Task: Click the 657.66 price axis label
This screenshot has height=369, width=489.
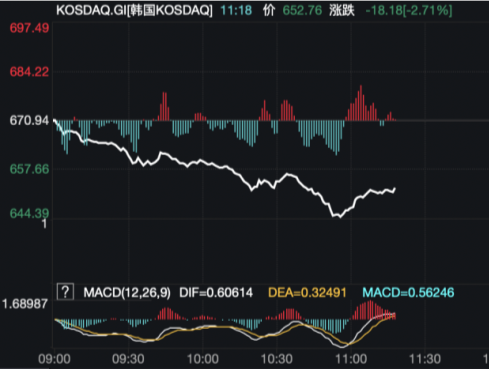Action: point(29,169)
